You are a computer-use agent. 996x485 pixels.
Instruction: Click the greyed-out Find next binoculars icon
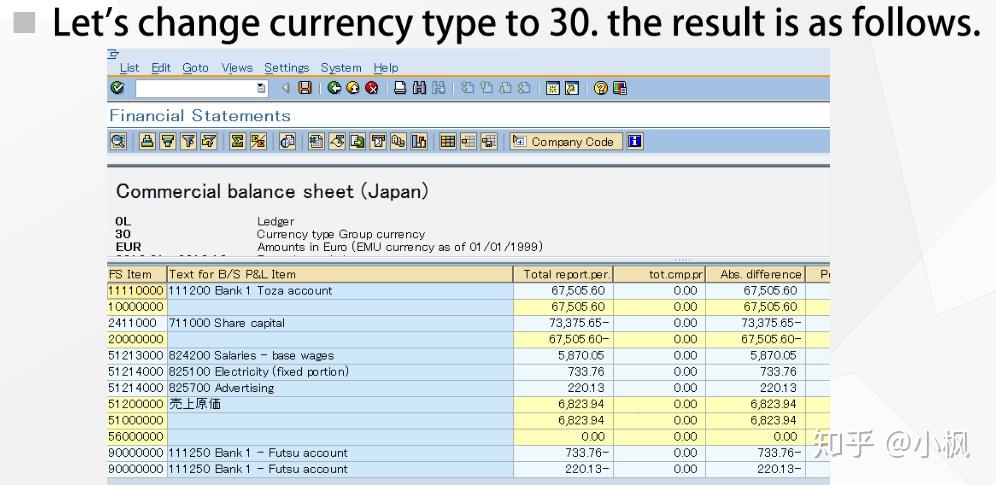[x=438, y=88]
